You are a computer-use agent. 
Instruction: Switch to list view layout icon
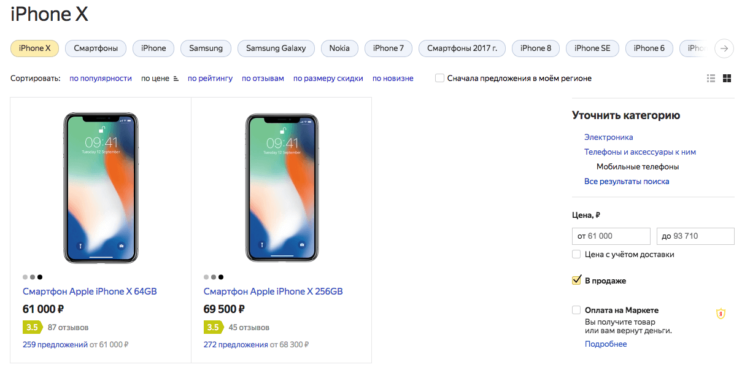point(711,78)
